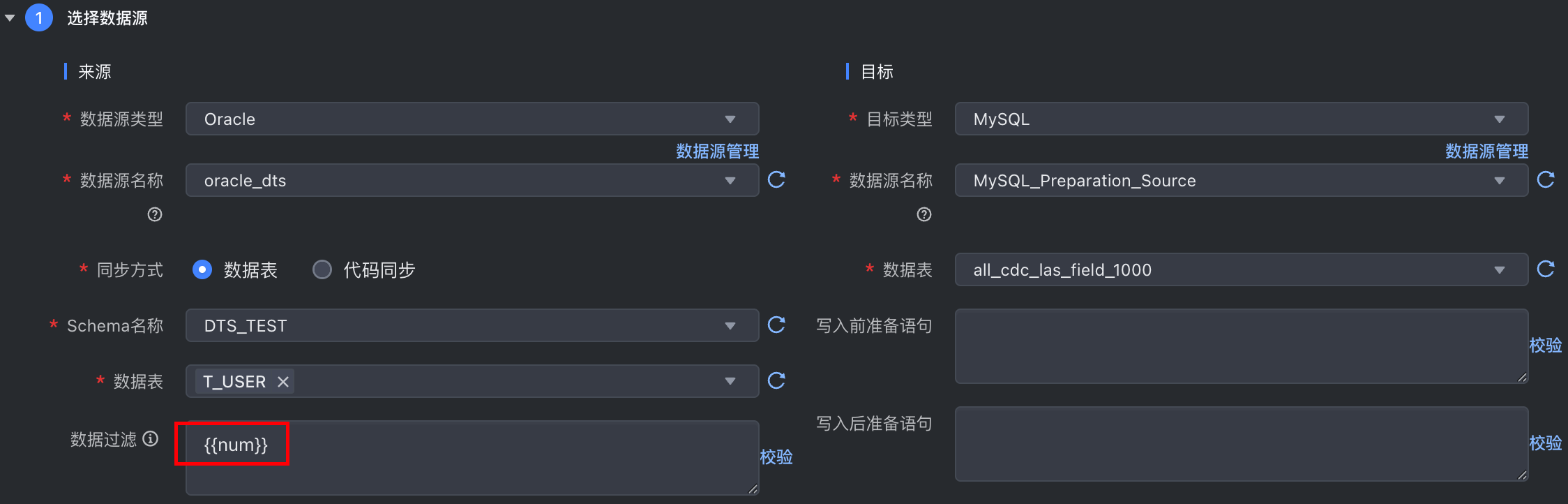Open the Oracle 数据源类型 dropdown
1568x504 pixels.
coord(472,119)
